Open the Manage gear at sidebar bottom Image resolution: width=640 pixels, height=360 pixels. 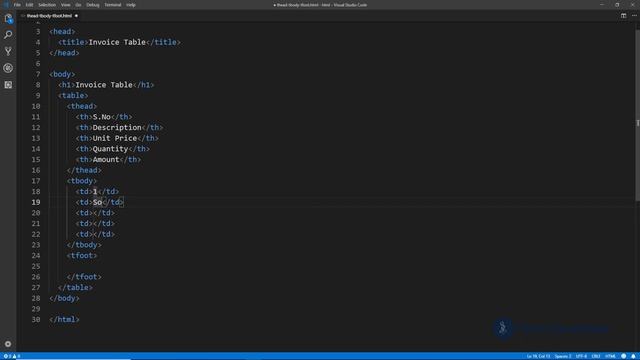(8, 344)
